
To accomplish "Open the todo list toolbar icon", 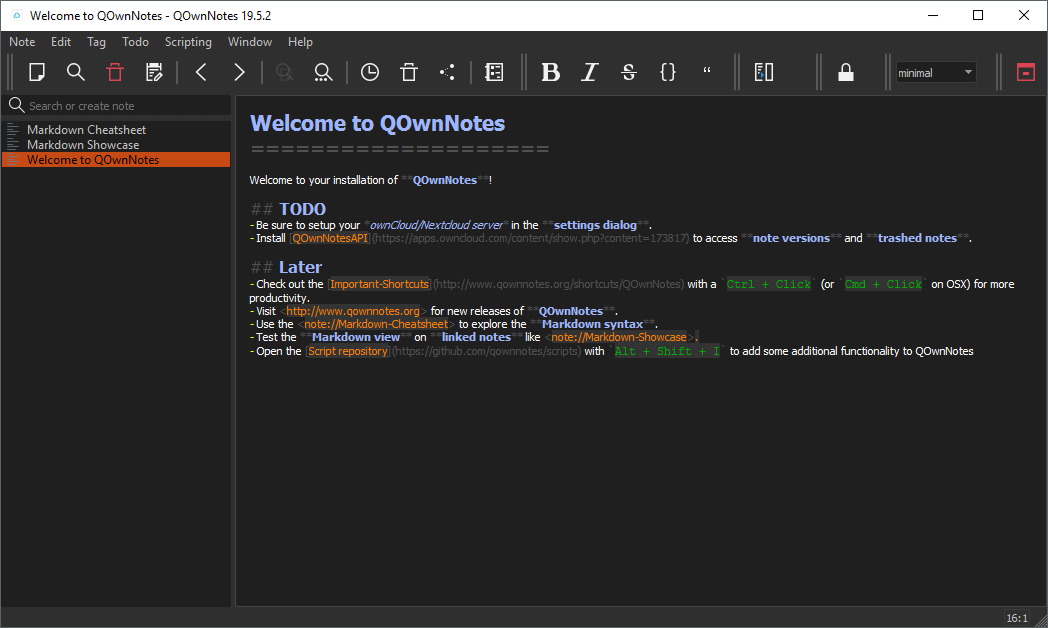I will pyautogui.click(x=495, y=72).
